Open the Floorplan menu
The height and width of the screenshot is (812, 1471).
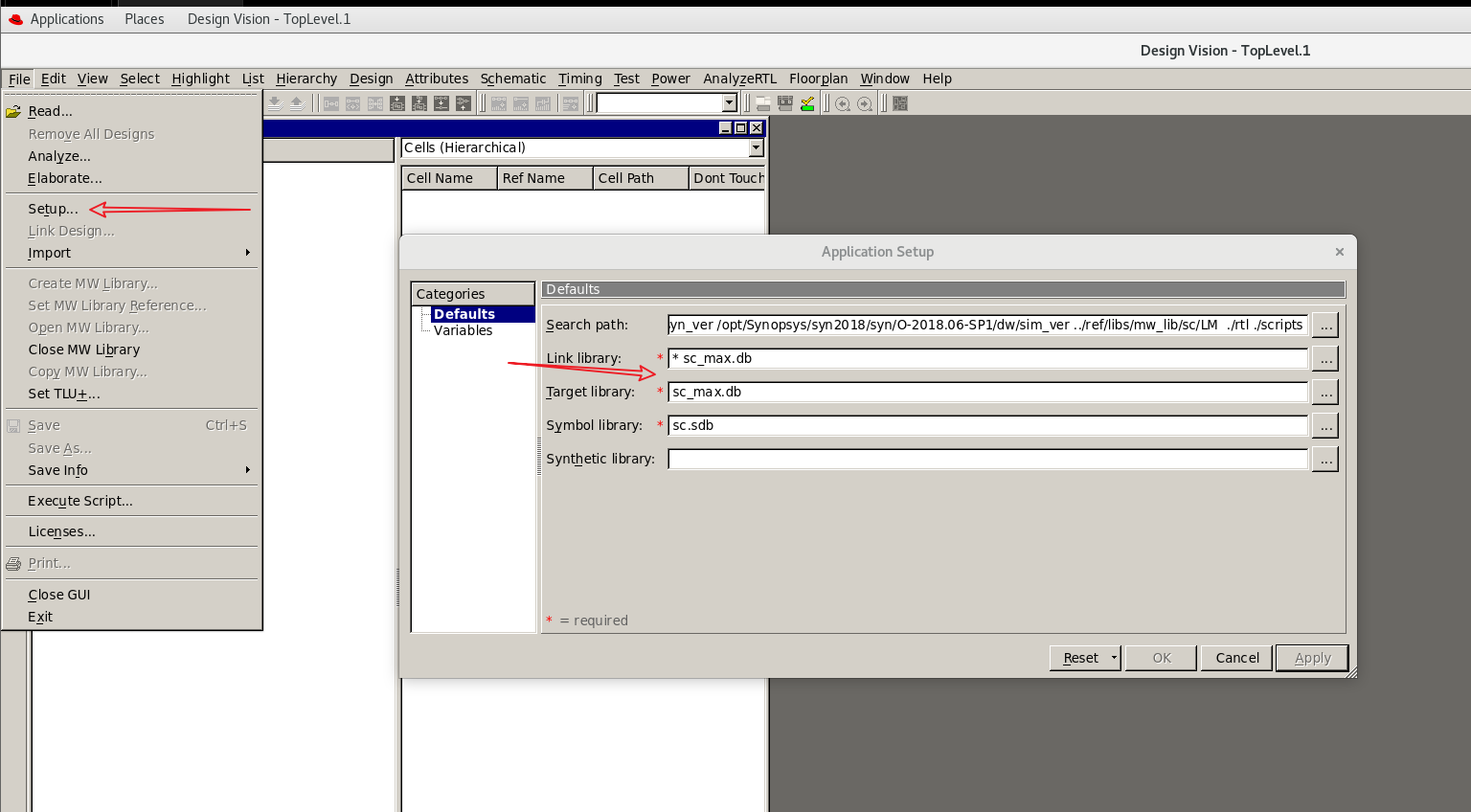(x=819, y=79)
